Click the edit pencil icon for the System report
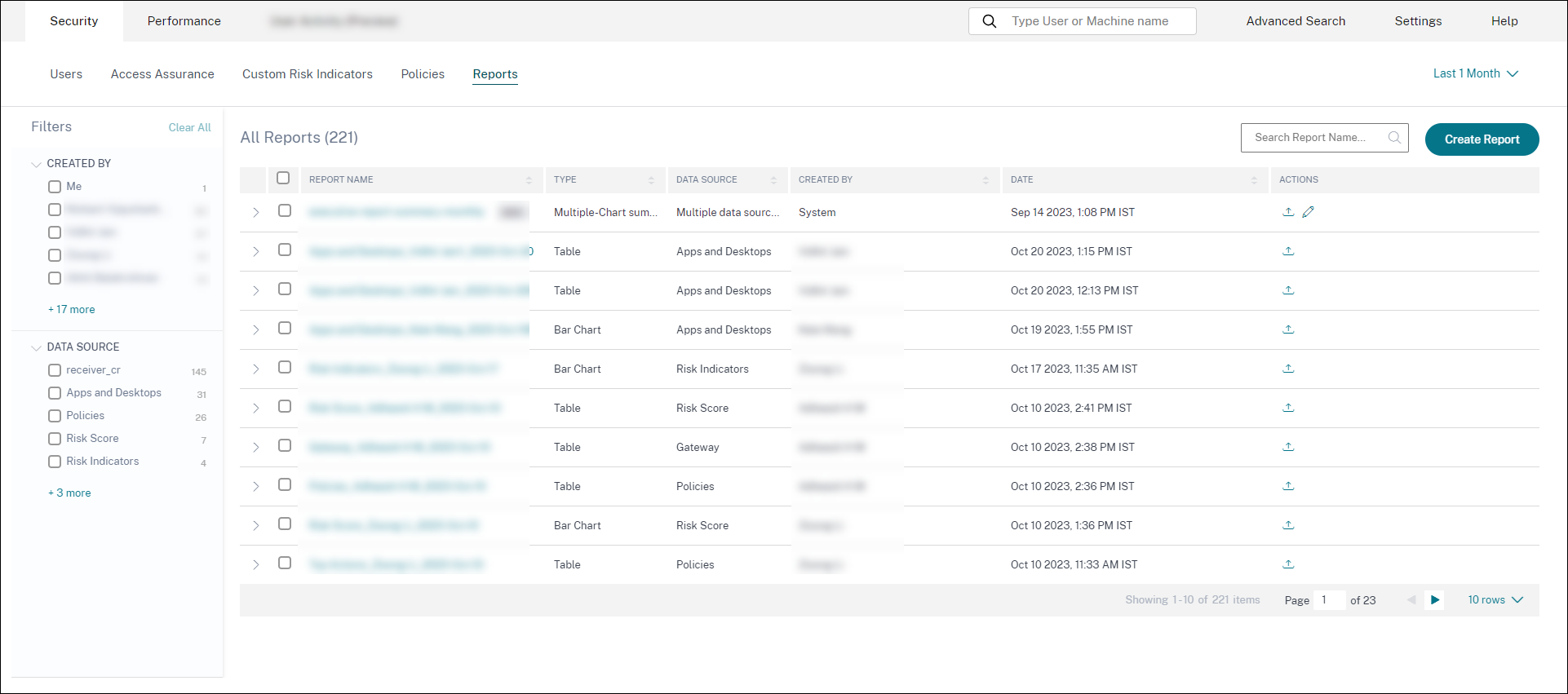The width and height of the screenshot is (1568, 694). tap(1308, 212)
